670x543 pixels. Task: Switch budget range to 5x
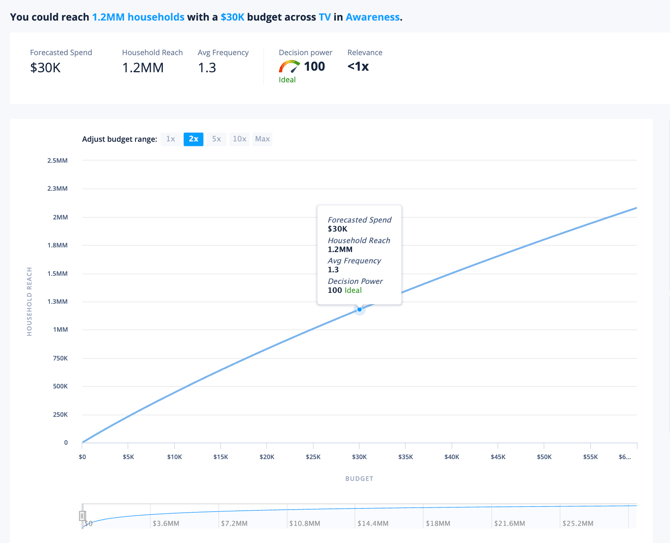(x=216, y=139)
